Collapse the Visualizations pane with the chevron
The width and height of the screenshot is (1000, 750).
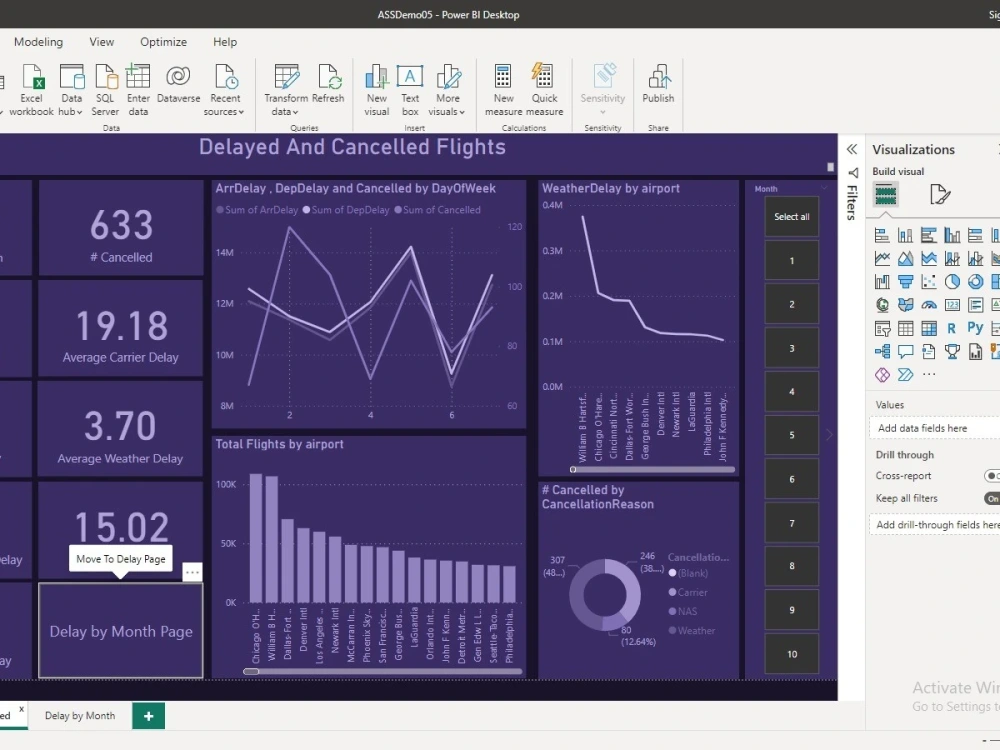[851, 148]
